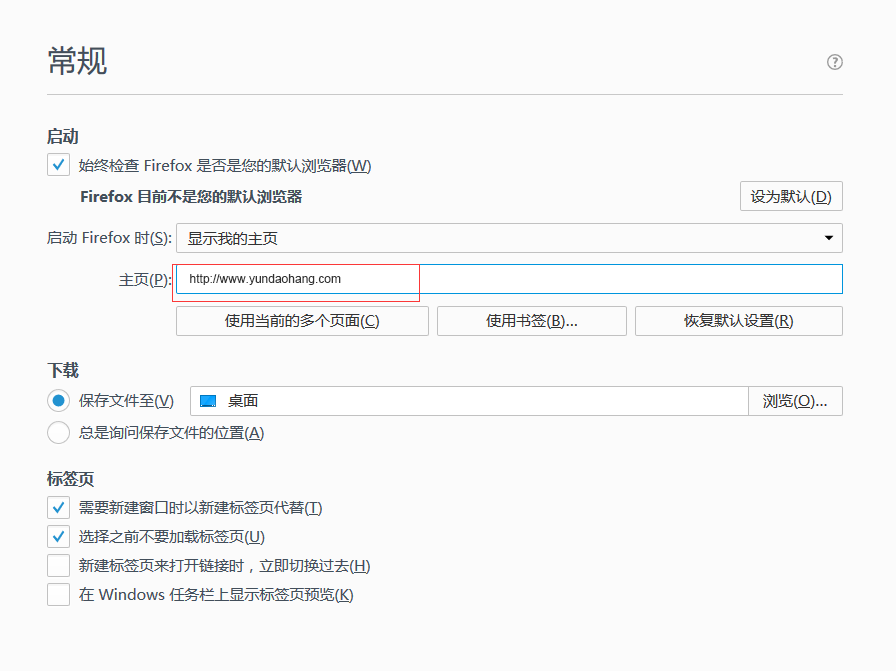Click the 主页(P) label
This screenshot has height=671, width=896.
pos(145,280)
